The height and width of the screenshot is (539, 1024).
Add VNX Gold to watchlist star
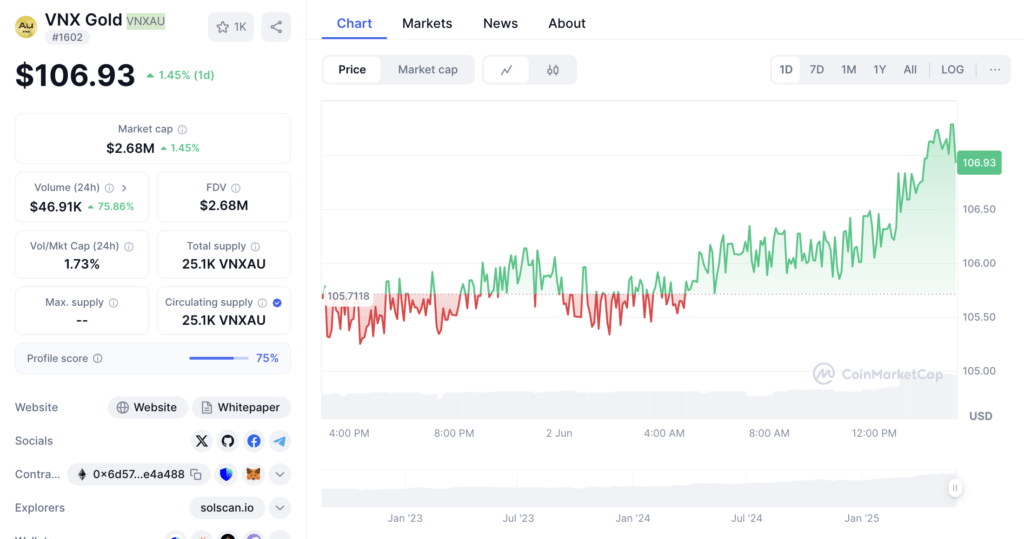(x=231, y=27)
